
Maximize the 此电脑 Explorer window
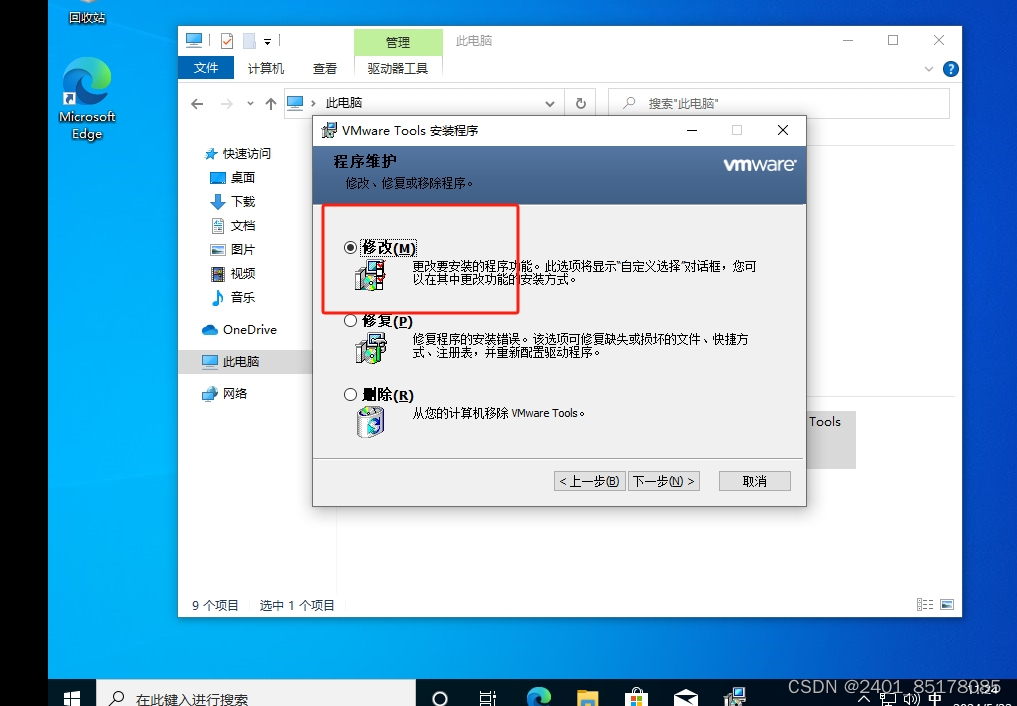point(893,40)
